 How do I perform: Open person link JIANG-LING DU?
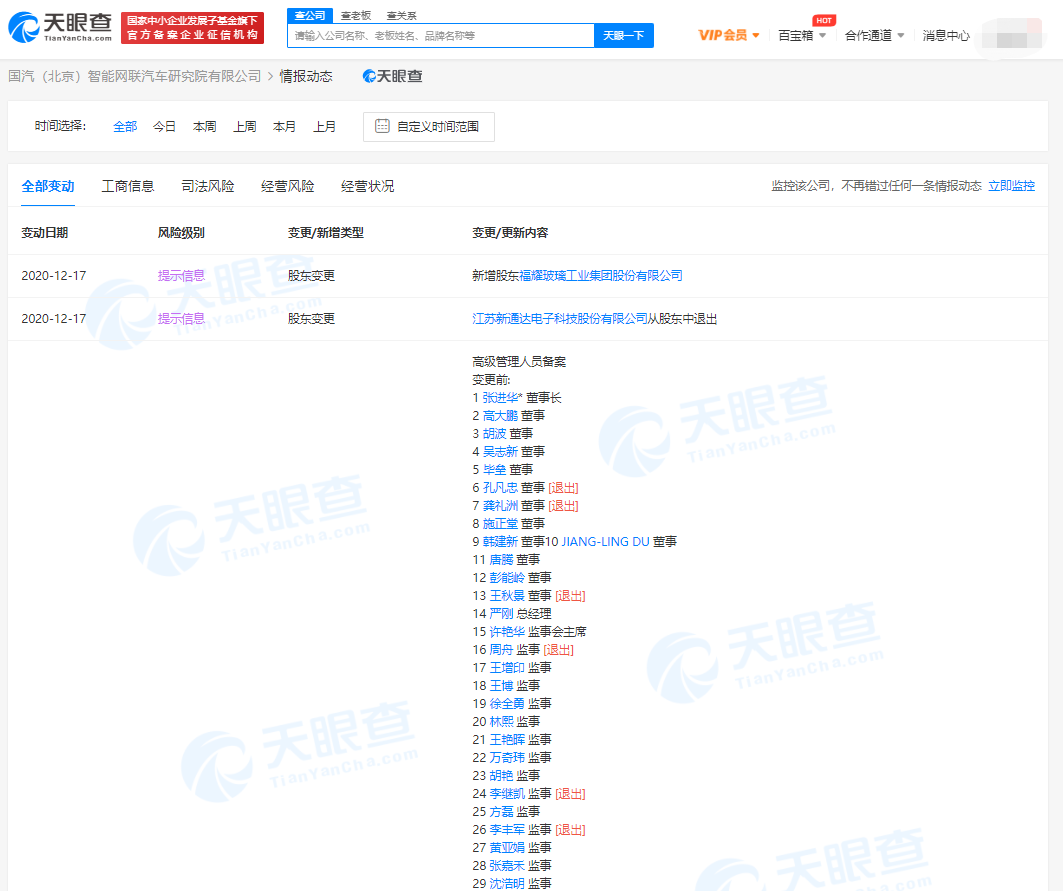pos(605,541)
